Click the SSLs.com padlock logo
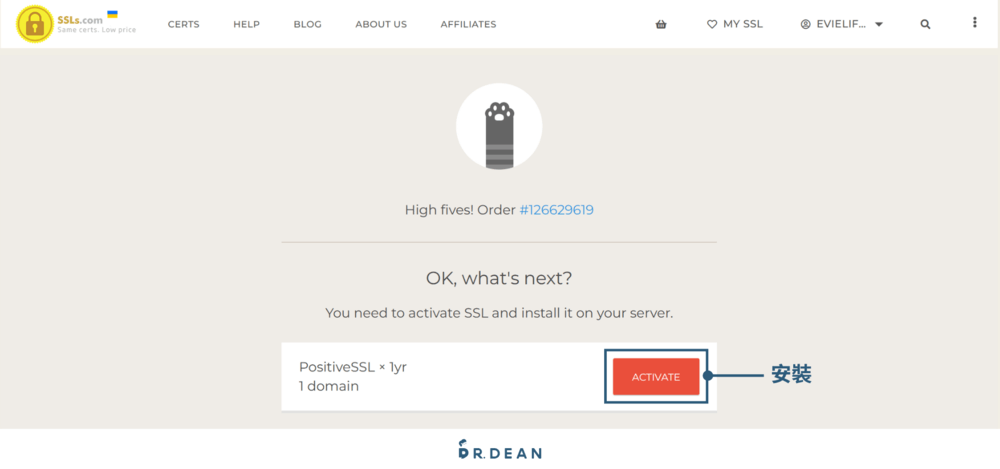Image resolution: width=1000 pixels, height=469 pixels. [x=34, y=24]
